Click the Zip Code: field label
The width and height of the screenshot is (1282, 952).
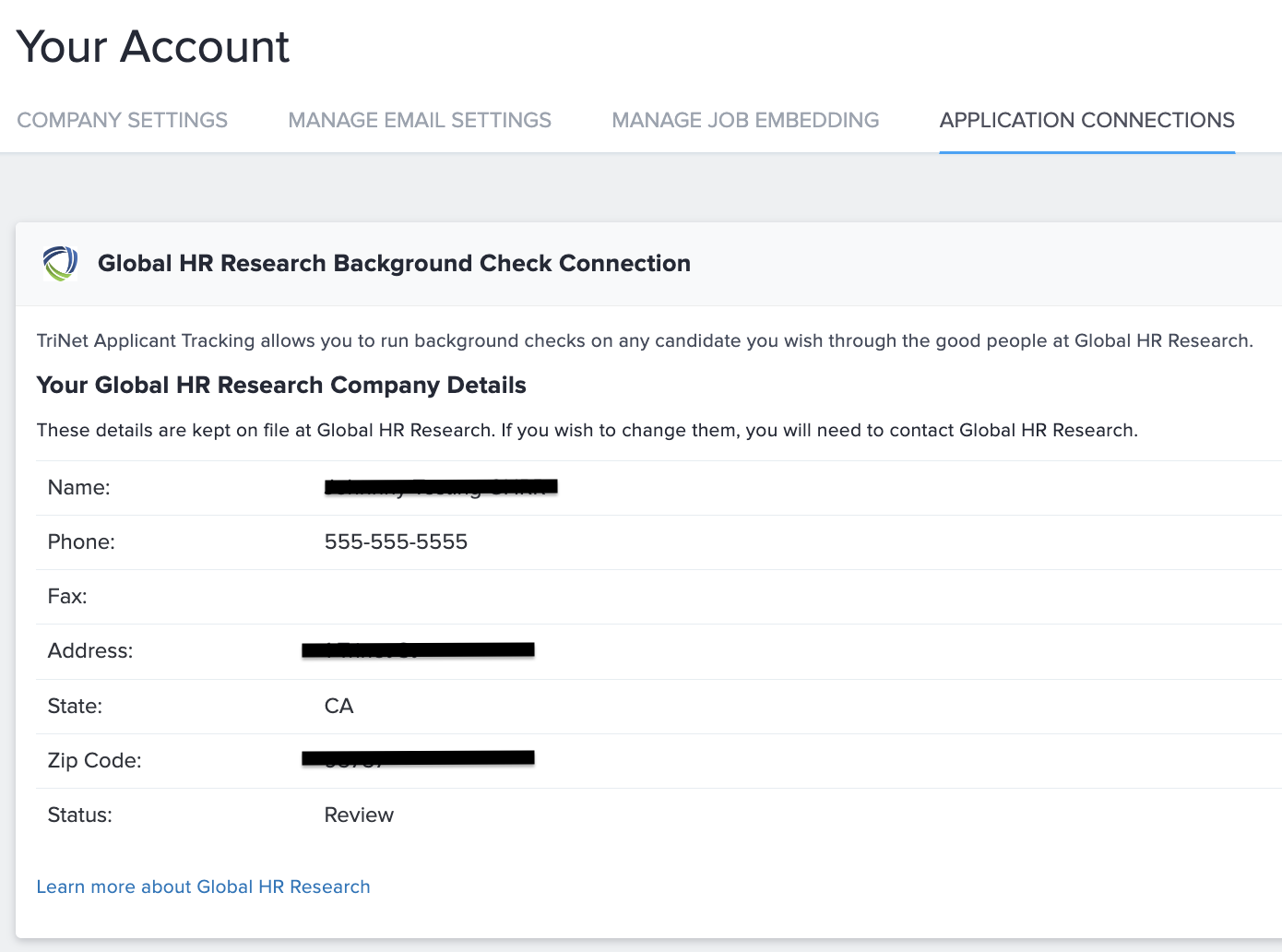tap(94, 761)
